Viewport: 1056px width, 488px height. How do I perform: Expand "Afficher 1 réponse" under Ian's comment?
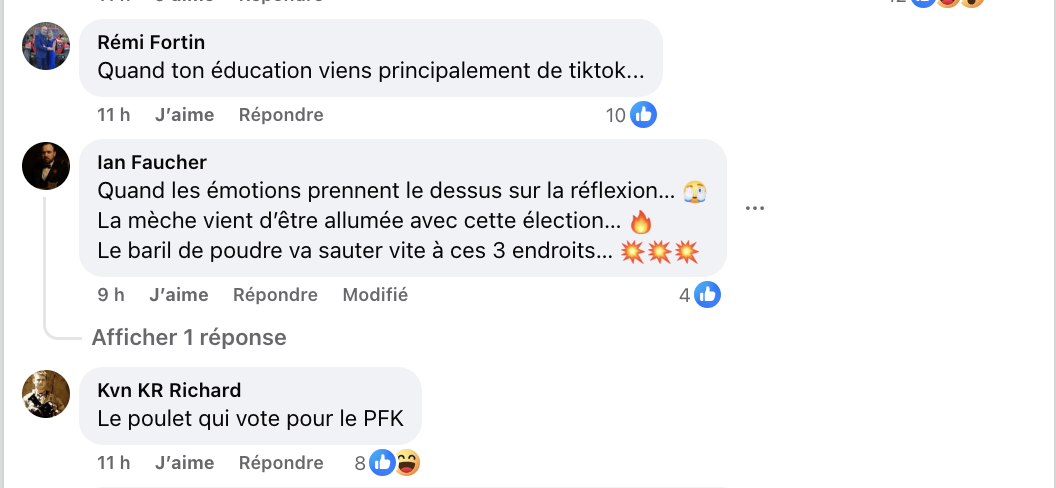click(189, 338)
